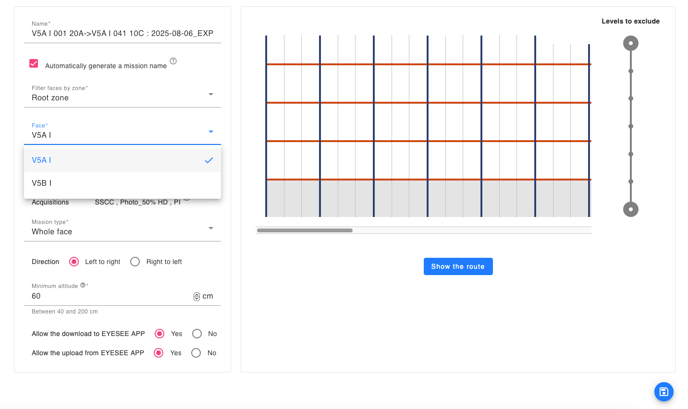
Task: Choose Yes for upload from EYESEE APP
Action: [158, 353]
